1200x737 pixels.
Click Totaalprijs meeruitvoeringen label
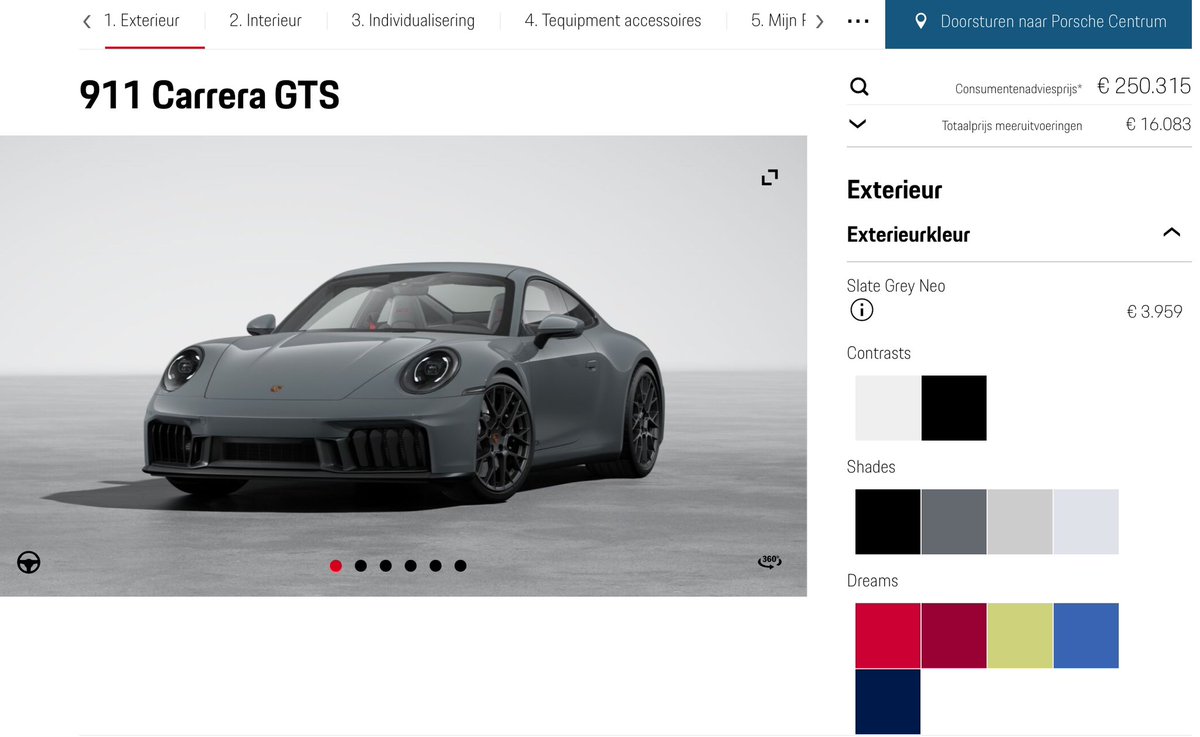(x=1012, y=126)
